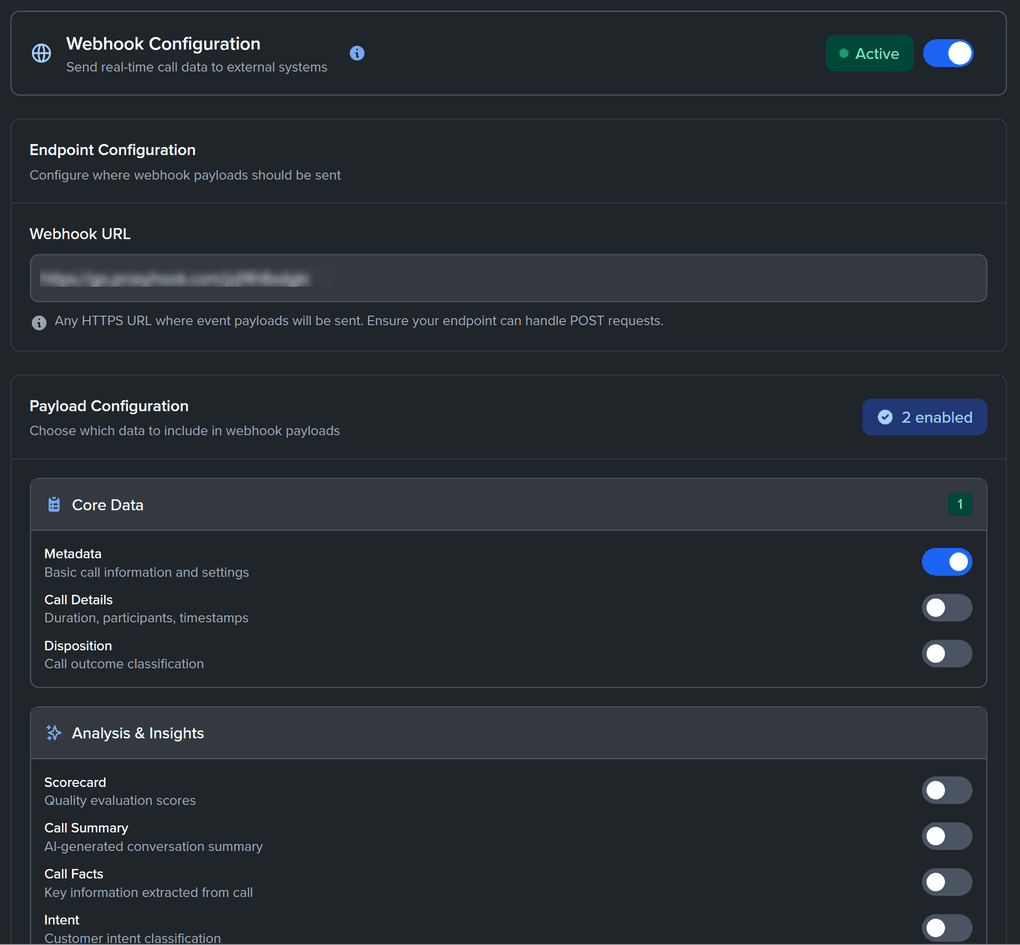This screenshot has height=945, width=1020.
Task: Enable Call Facts extraction
Action: [x=947, y=882]
